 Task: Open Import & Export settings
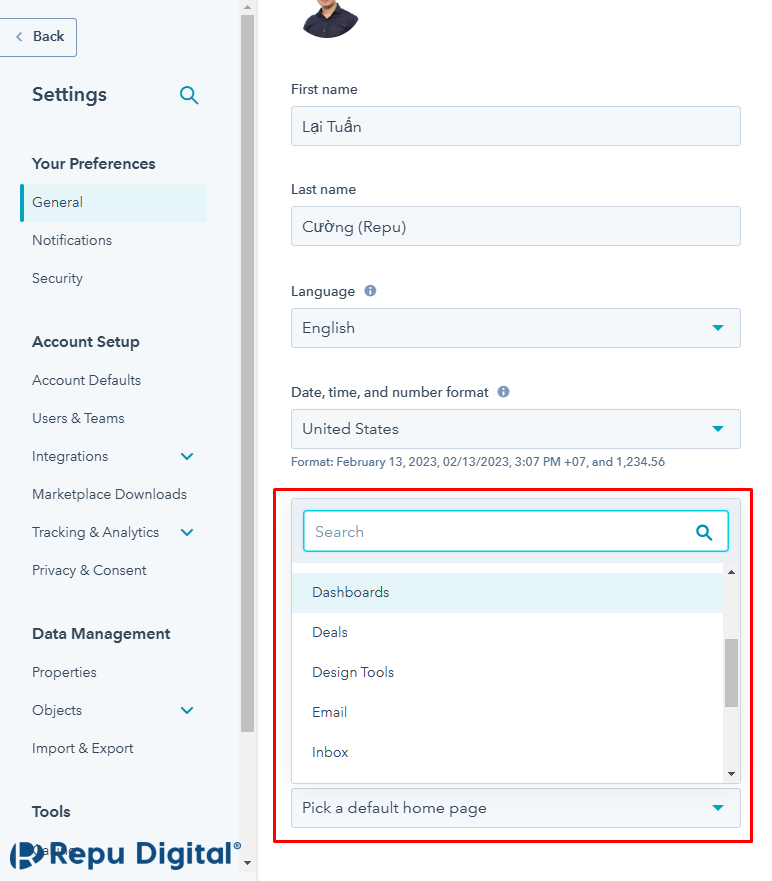tap(83, 748)
